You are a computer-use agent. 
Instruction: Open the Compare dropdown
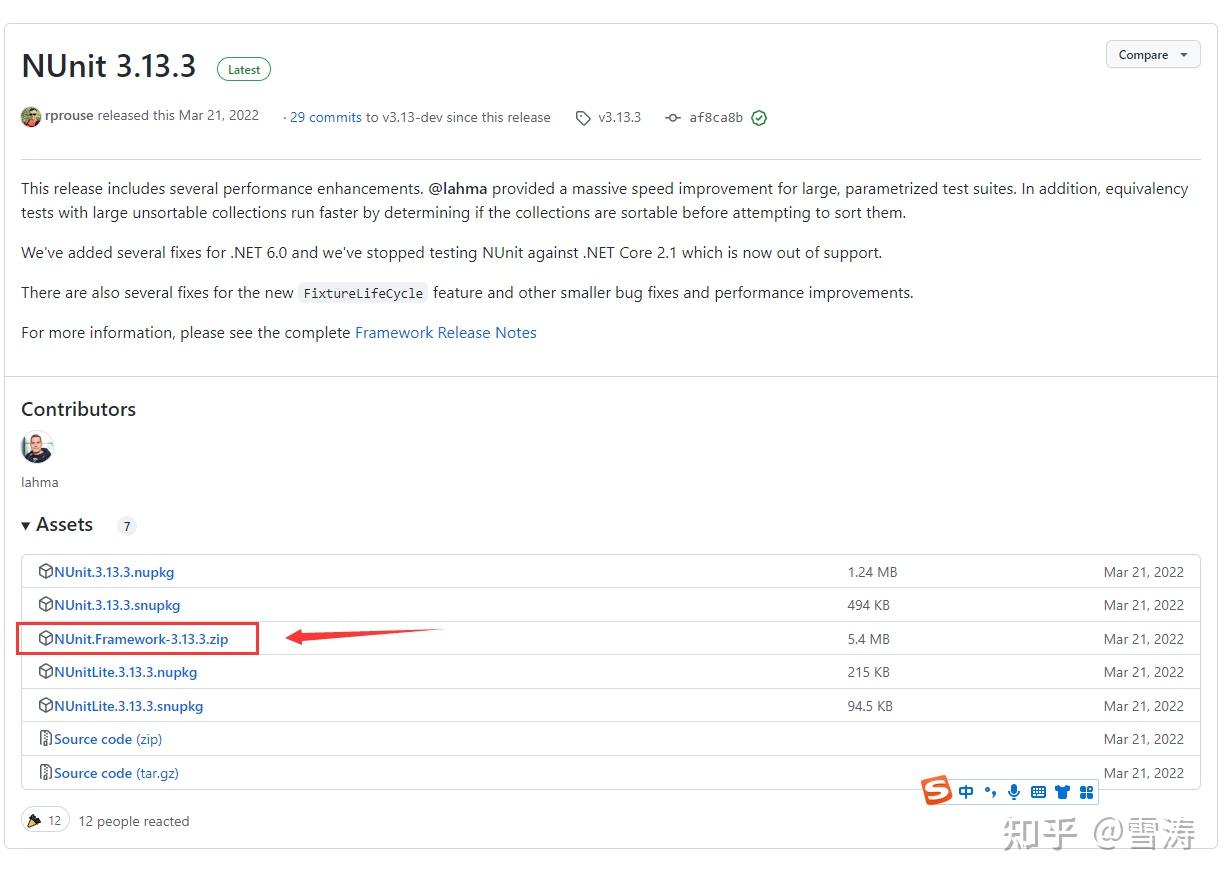1152,55
